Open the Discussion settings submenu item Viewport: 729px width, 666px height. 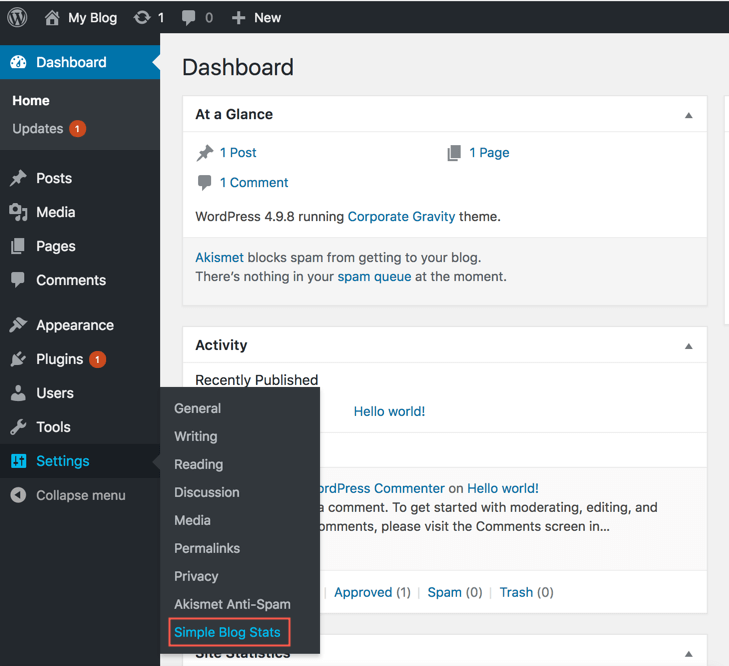(x=207, y=492)
